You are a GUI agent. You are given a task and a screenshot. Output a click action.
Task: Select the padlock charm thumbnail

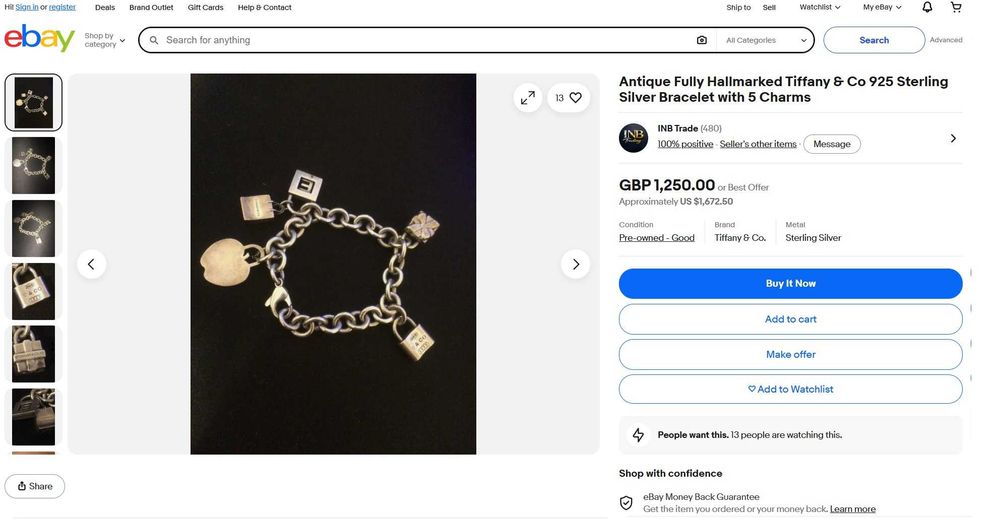tap(33, 291)
